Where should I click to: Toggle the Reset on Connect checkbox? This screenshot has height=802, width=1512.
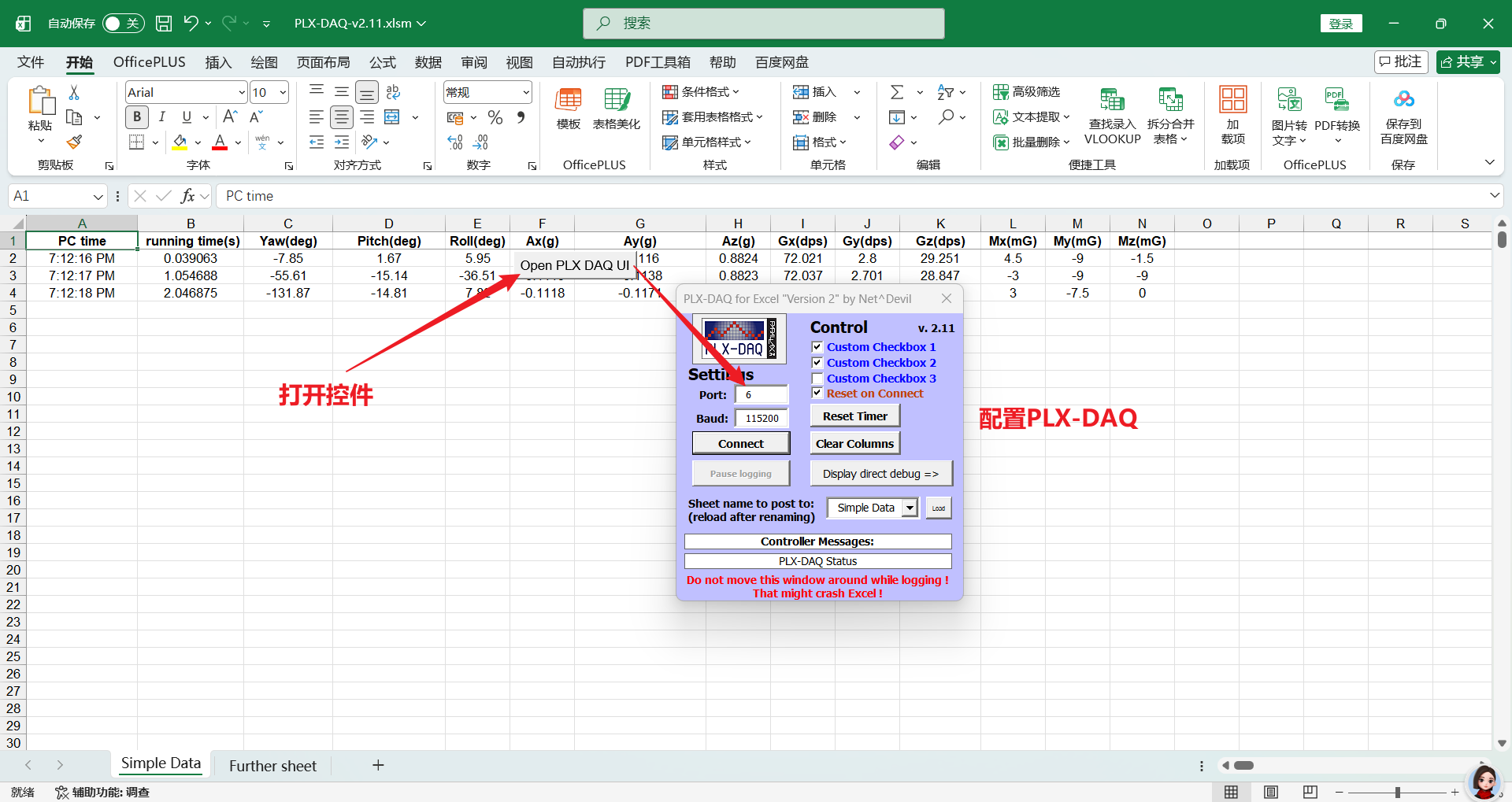pos(817,393)
